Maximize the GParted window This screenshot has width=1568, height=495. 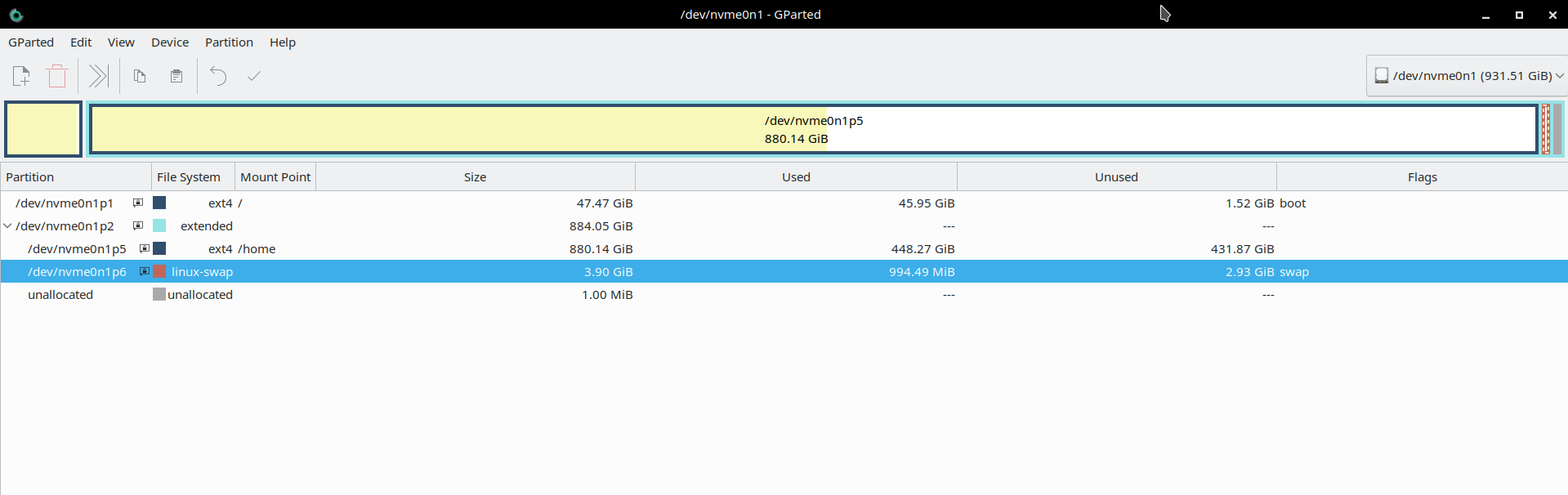coord(1519,15)
